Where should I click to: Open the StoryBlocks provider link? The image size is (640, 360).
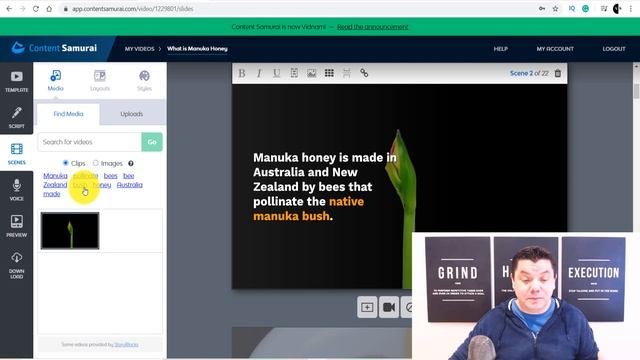click(126, 344)
